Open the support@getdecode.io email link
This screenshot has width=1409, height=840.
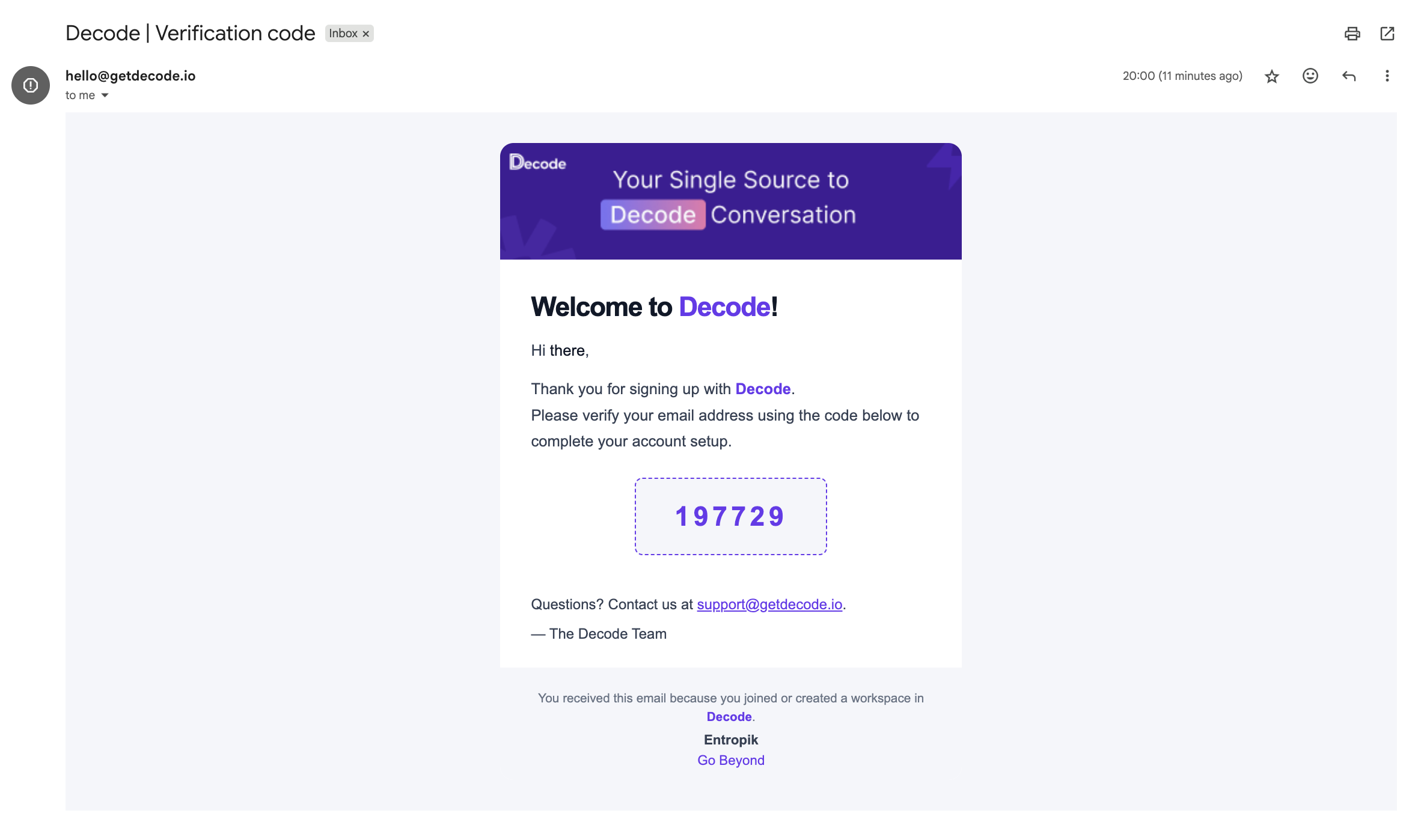769,604
